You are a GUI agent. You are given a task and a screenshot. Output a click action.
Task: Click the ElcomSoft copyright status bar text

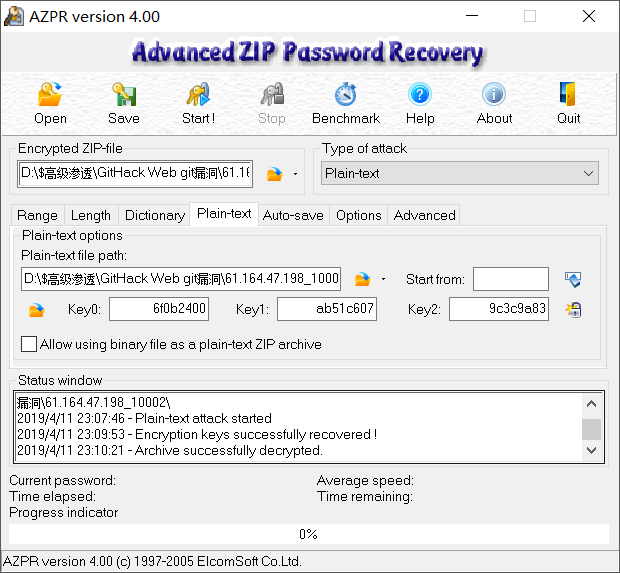point(152,562)
